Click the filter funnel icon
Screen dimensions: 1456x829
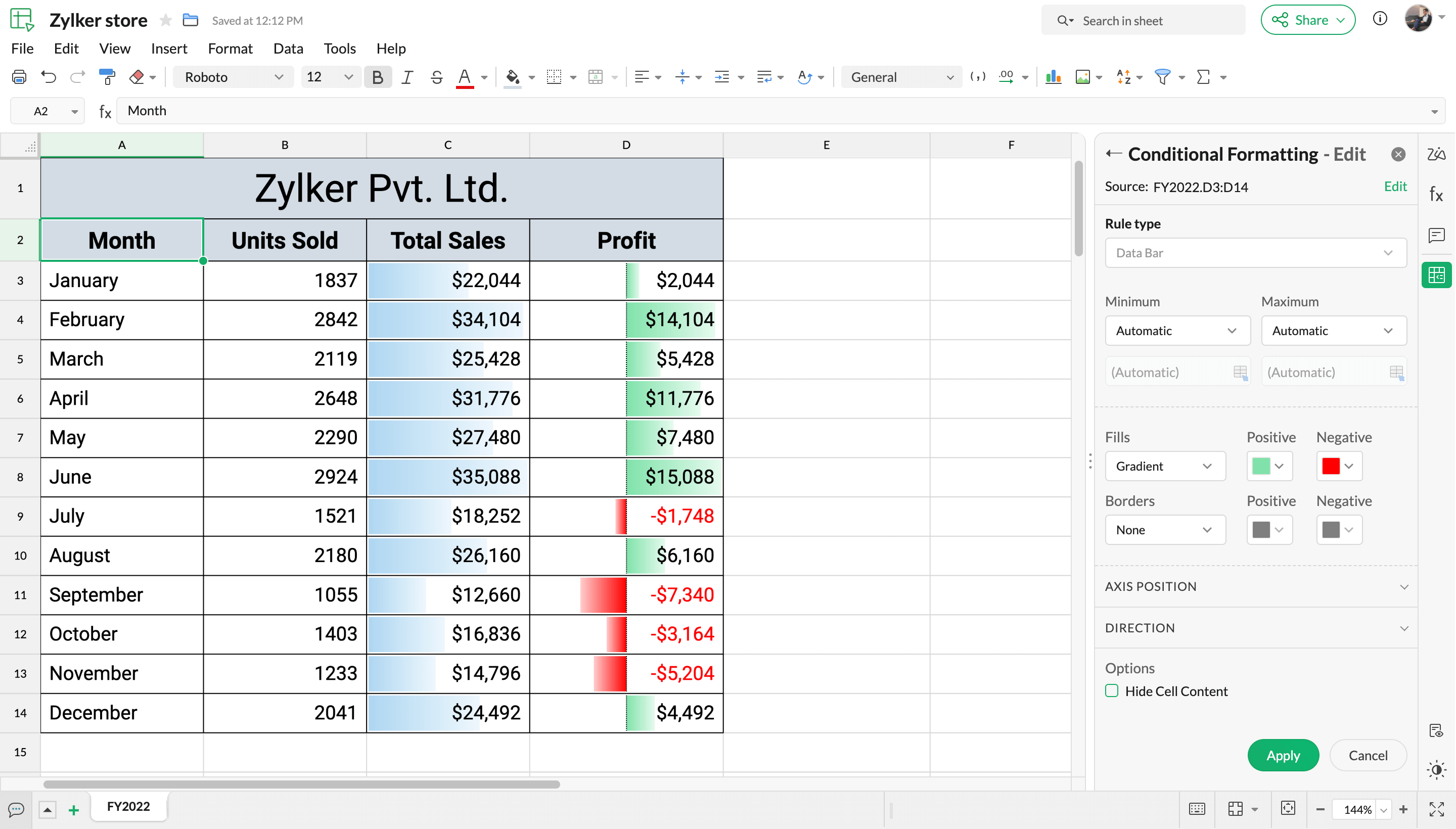point(1162,77)
